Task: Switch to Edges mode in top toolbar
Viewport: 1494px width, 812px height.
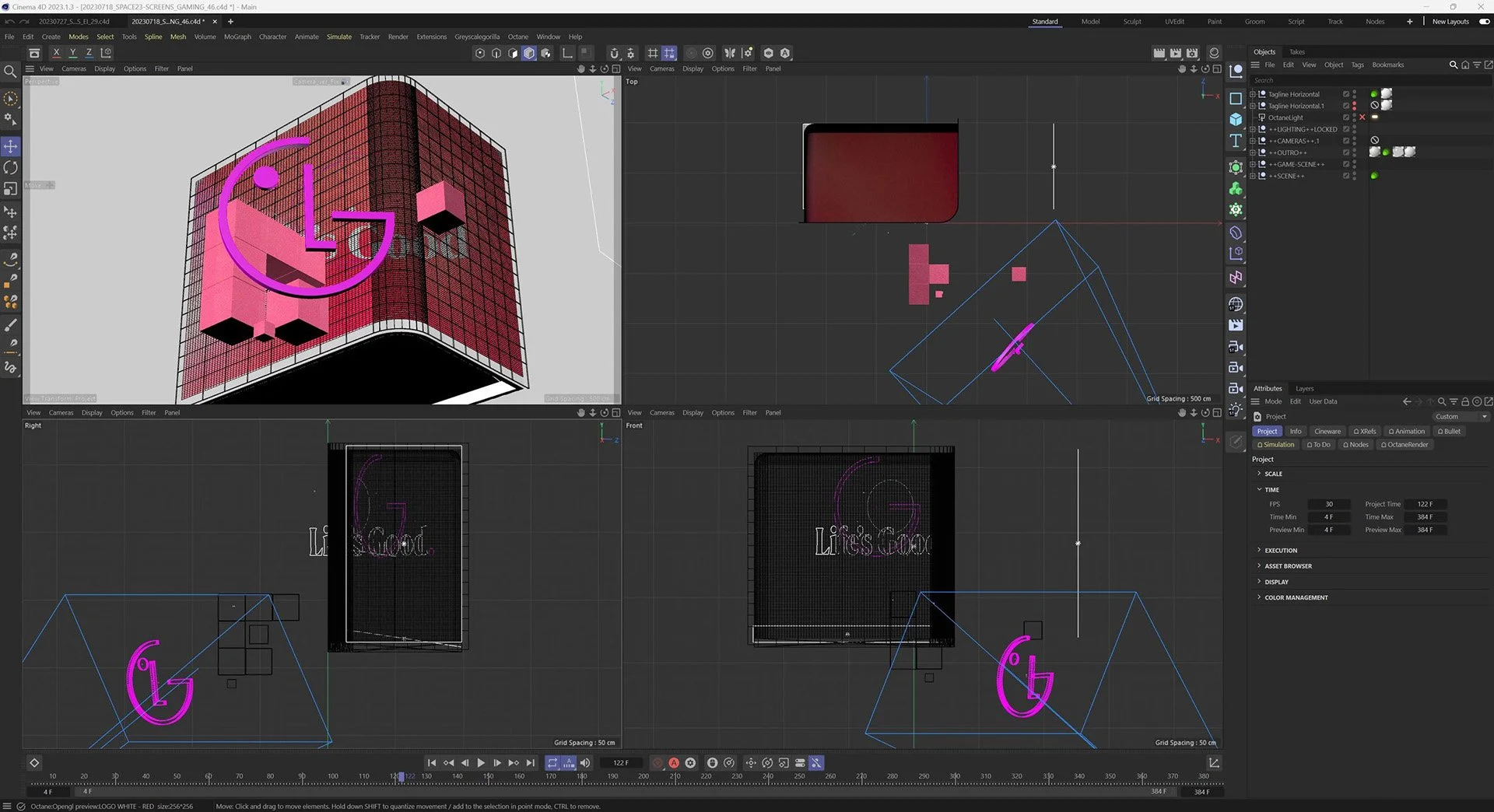Action: coord(496,53)
